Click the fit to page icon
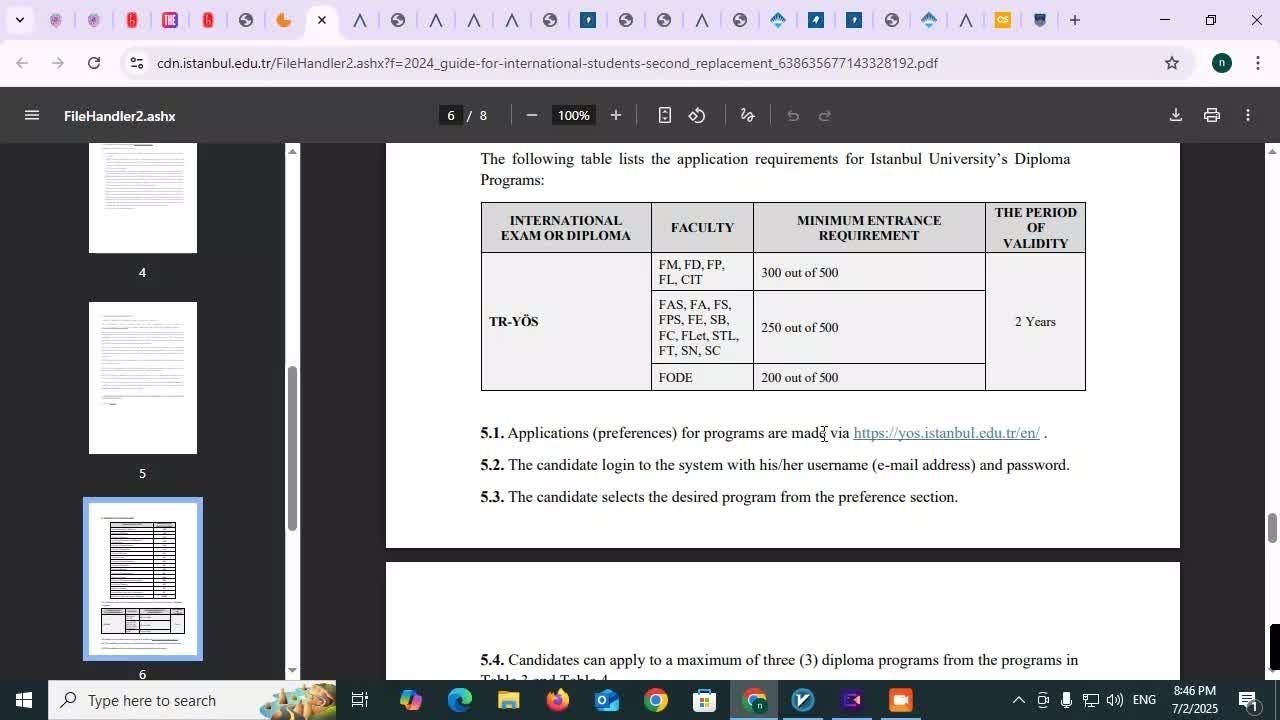1280x720 pixels. pyautogui.click(x=664, y=115)
